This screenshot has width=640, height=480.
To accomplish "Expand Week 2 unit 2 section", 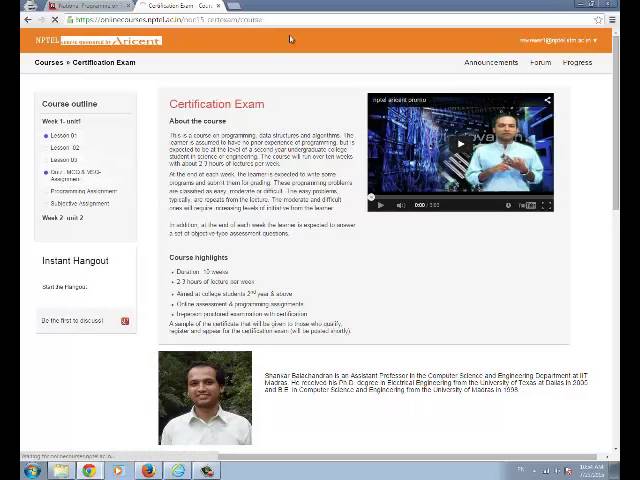I will point(62,217).
